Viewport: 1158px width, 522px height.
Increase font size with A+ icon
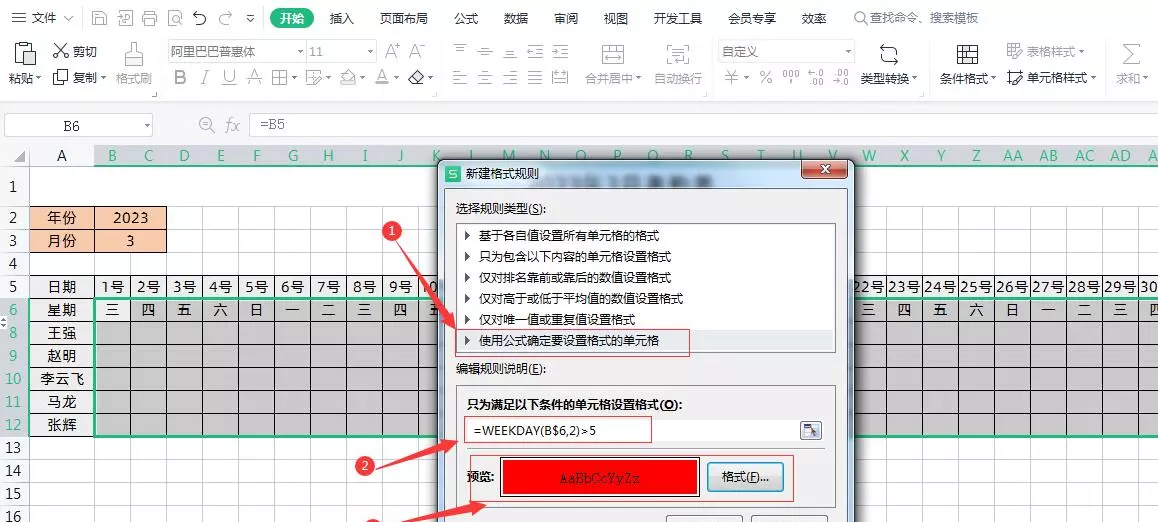pos(392,51)
